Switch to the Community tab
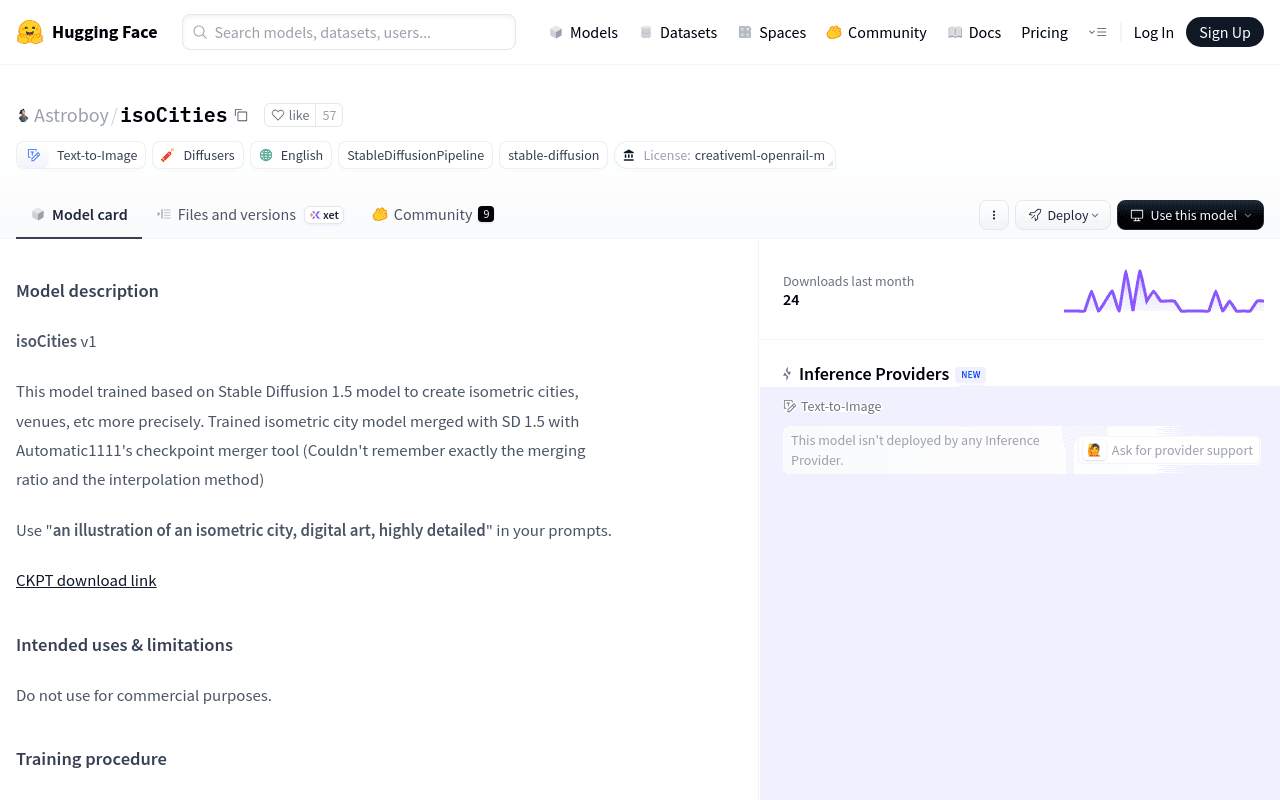This screenshot has height=800, width=1280. pos(433,214)
